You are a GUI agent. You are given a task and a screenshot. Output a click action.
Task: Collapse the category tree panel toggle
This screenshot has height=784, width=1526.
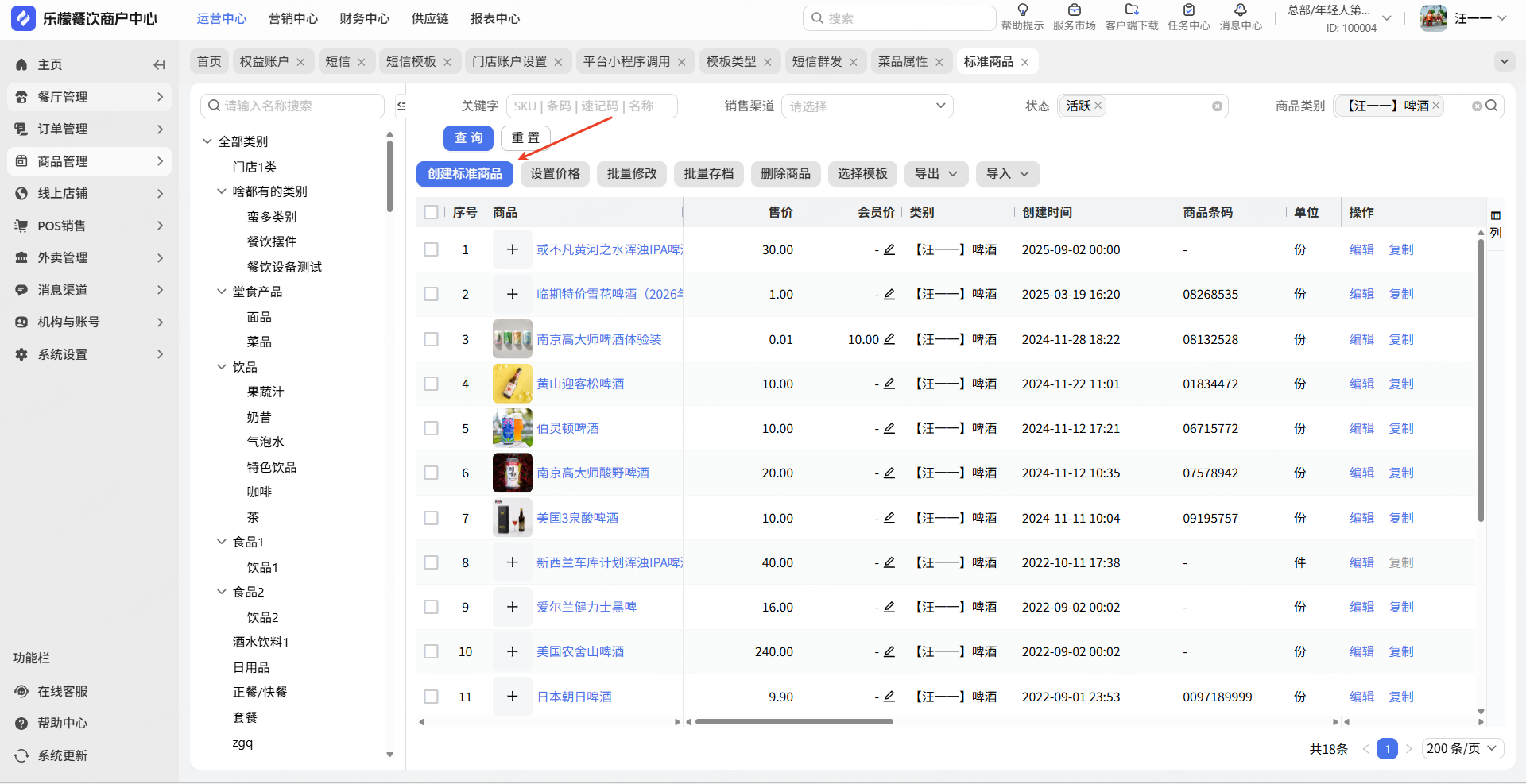(x=401, y=106)
